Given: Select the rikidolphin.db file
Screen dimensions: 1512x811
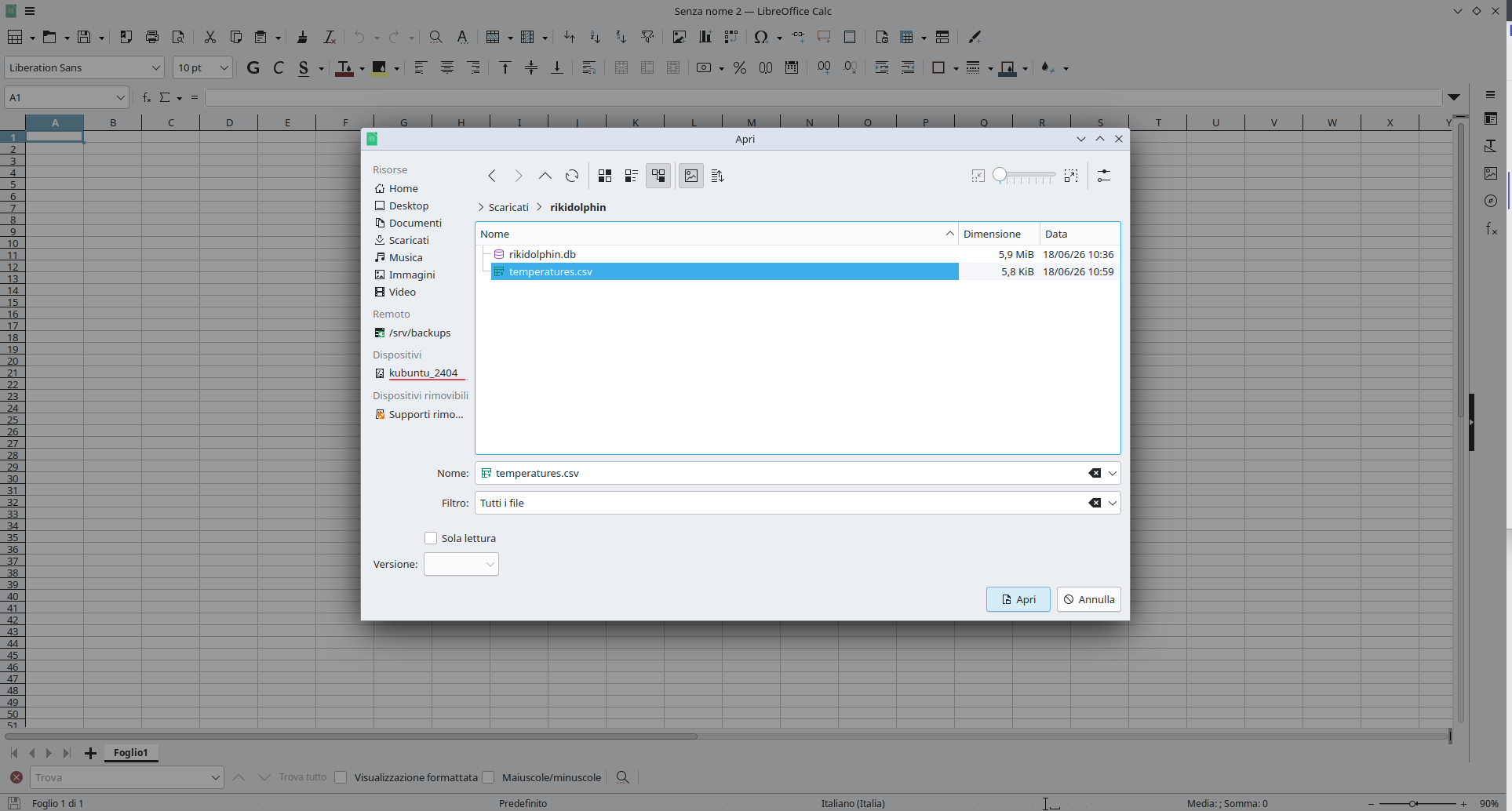Looking at the screenshot, I should coord(542,254).
